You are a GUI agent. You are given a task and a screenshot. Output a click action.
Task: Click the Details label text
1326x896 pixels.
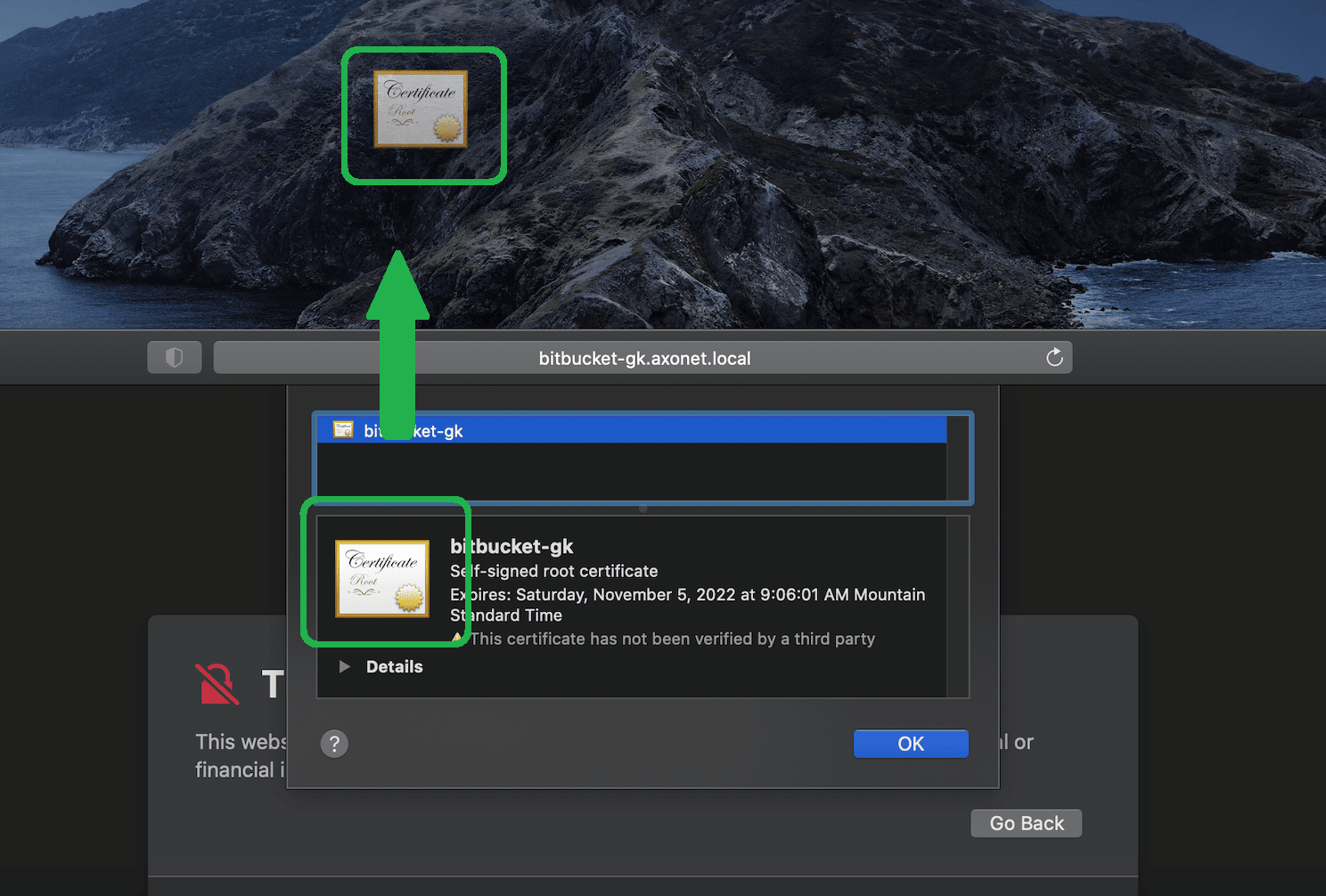click(394, 667)
